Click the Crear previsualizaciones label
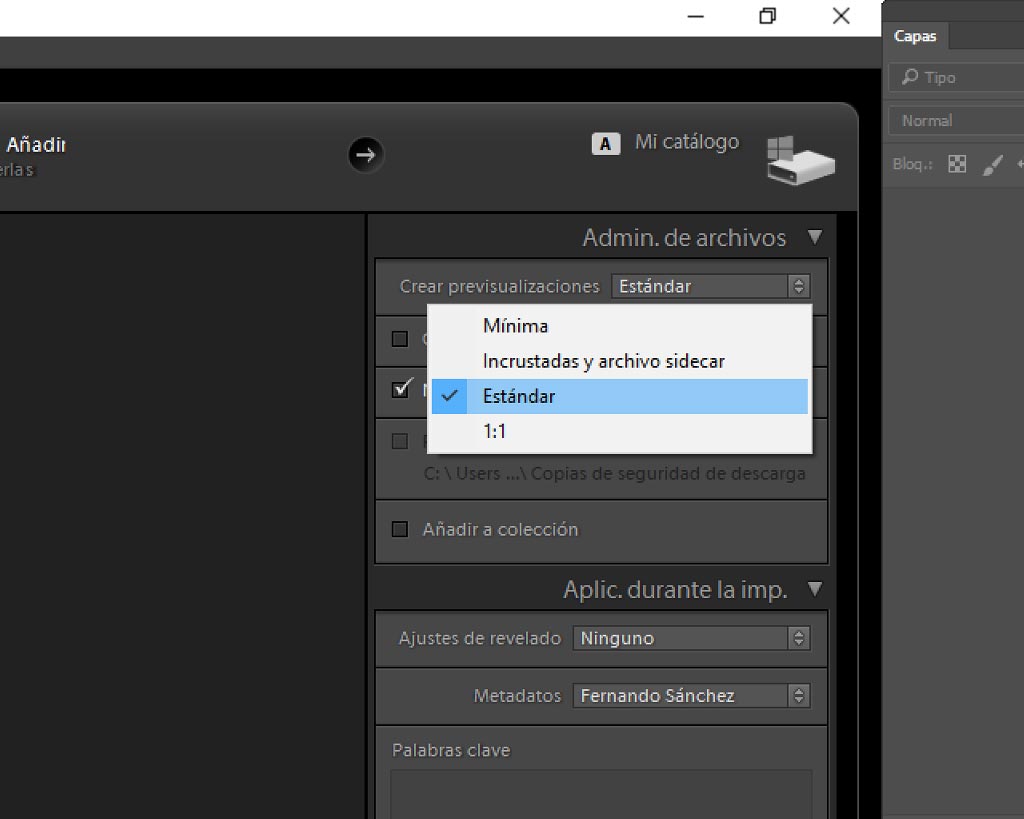This screenshot has height=819, width=1024. point(500,286)
